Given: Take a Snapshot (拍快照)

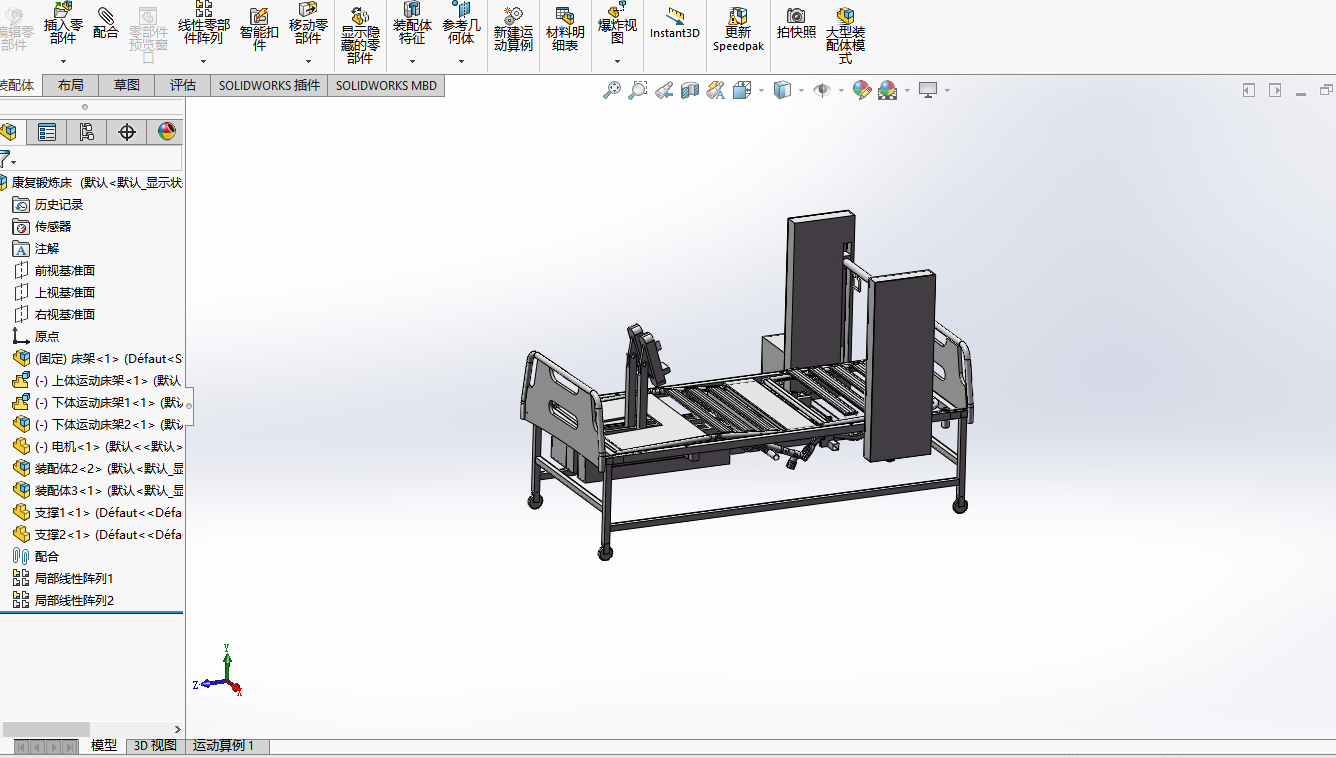Looking at the screenshot, I should 796,23.
